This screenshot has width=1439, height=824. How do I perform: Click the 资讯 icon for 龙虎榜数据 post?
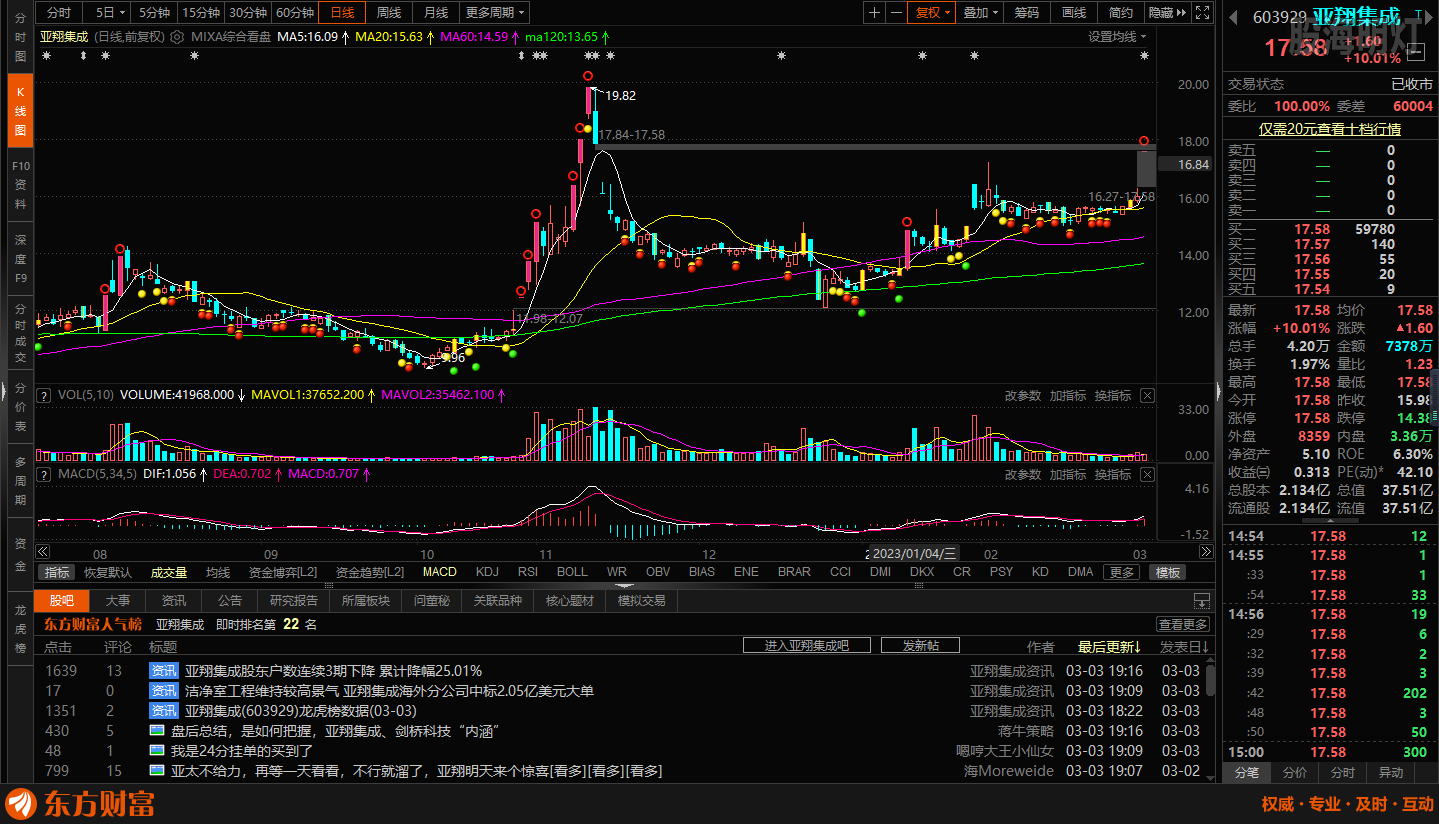(163, 711)
